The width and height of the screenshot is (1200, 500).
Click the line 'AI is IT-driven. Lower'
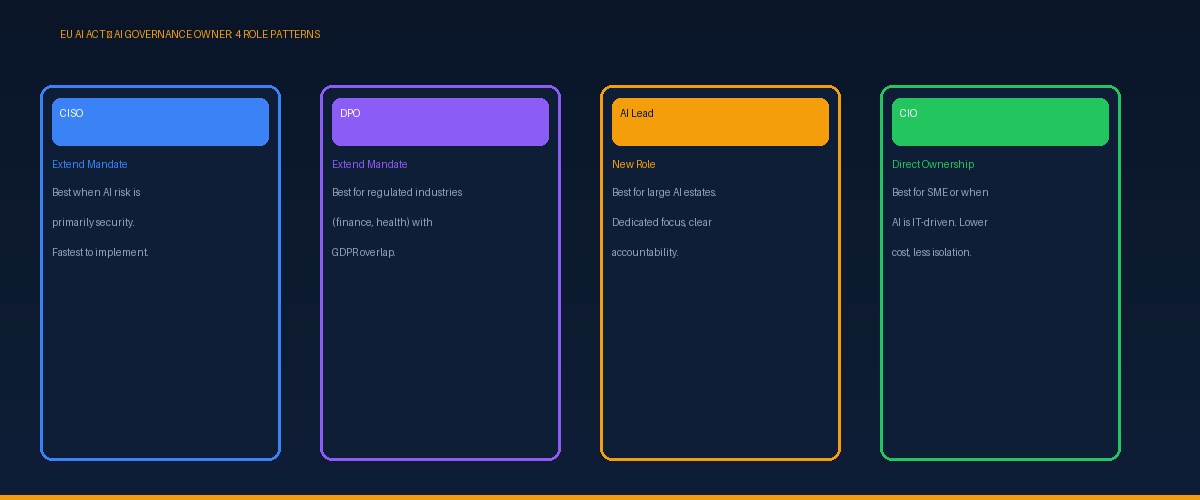pyautogui.click(x=940, y=222)
